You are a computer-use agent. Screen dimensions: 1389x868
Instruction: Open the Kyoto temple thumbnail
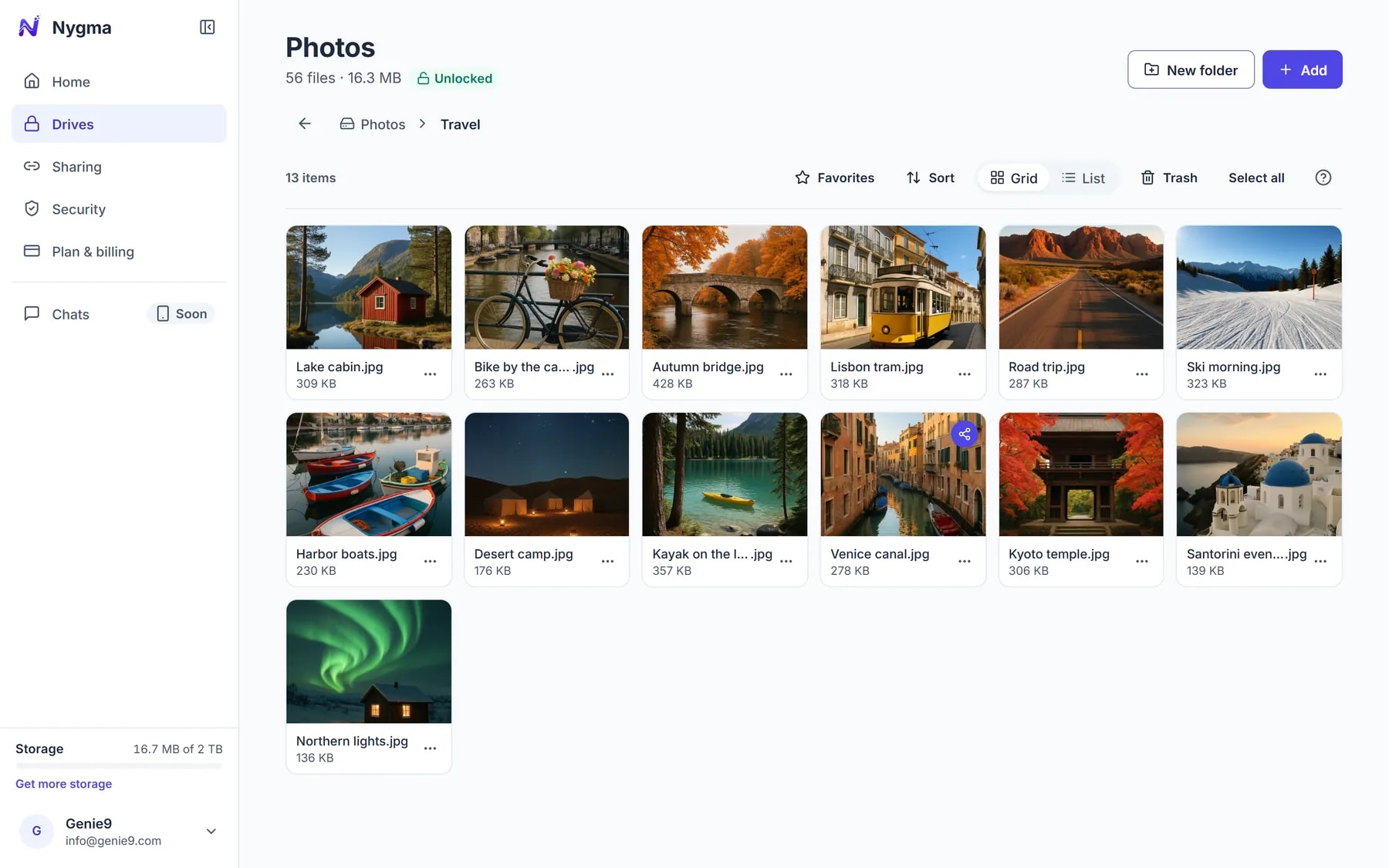tap(1080, 475)
